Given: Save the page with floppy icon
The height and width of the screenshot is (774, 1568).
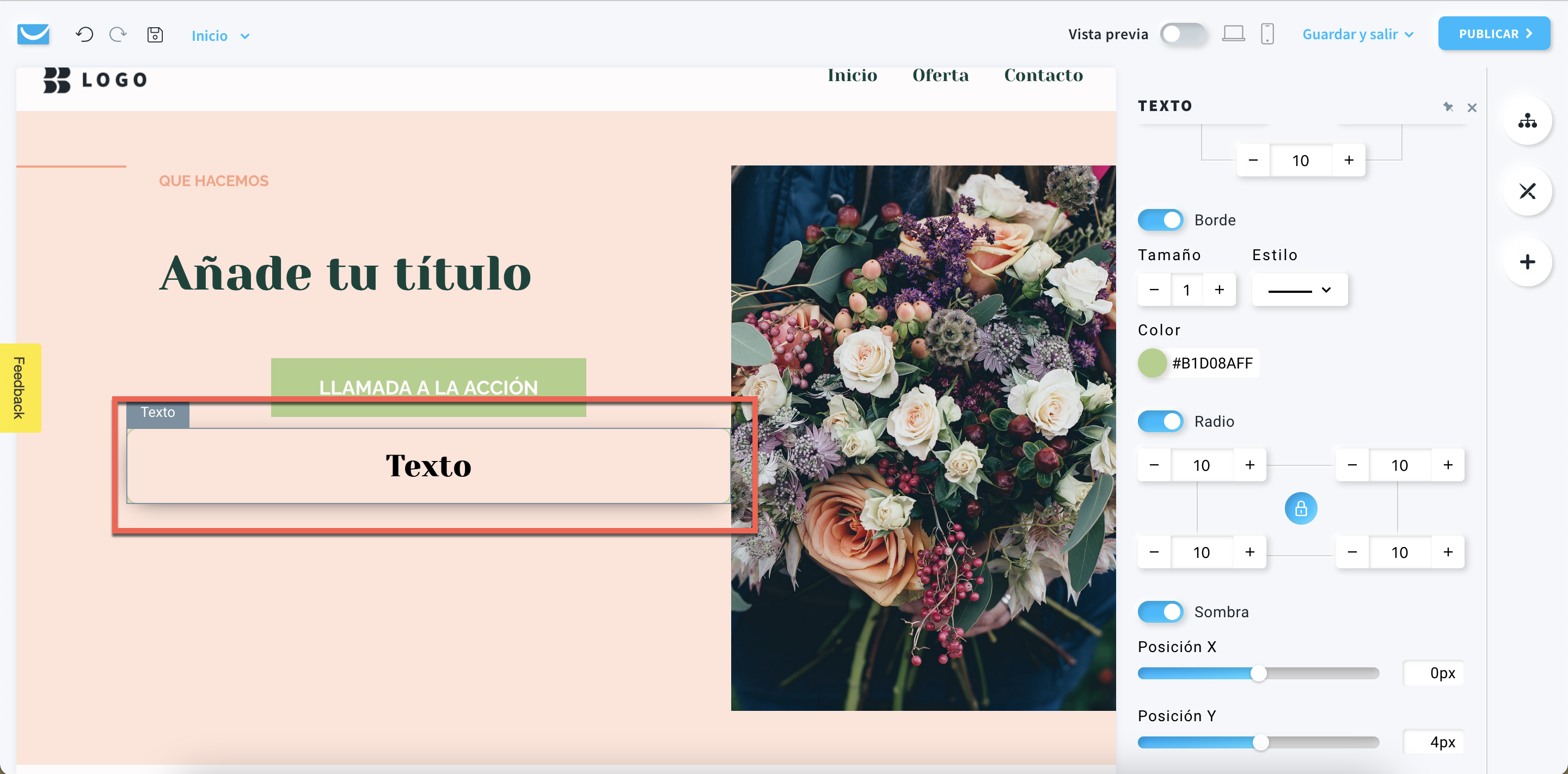Looking at the screenshot, I should (155, 35).
